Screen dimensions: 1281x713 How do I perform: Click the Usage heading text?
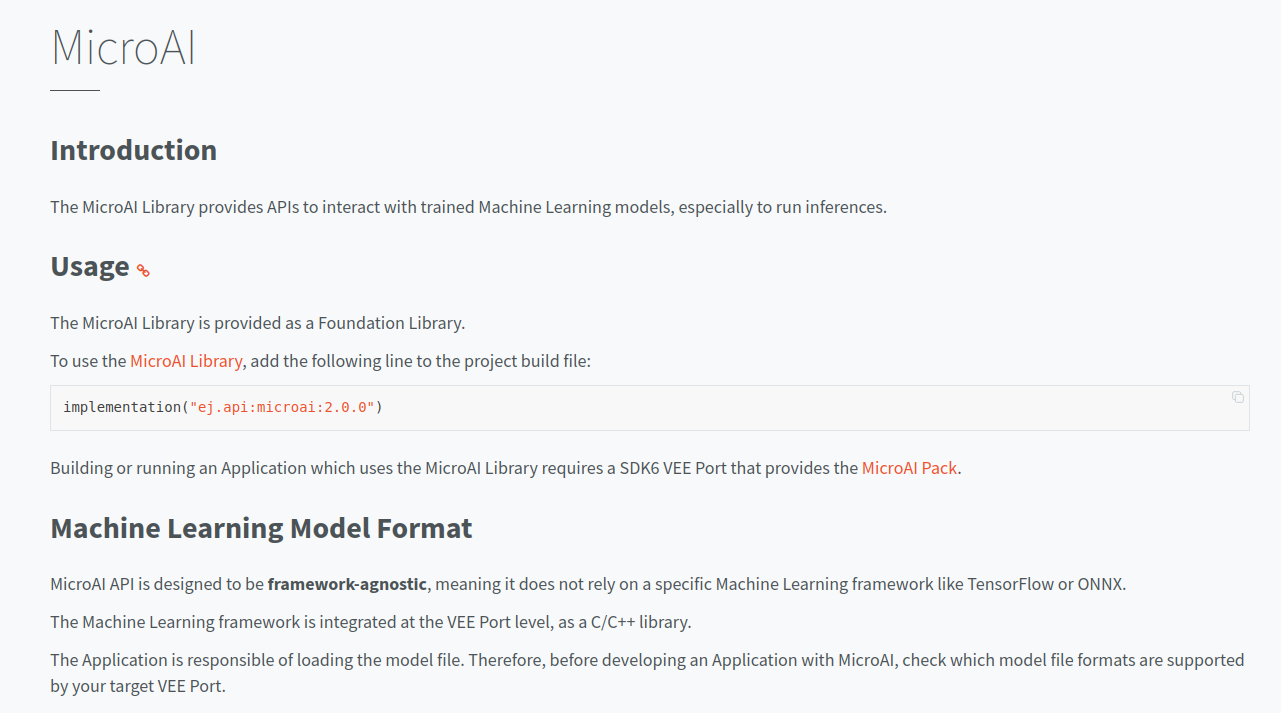(90, 266)
